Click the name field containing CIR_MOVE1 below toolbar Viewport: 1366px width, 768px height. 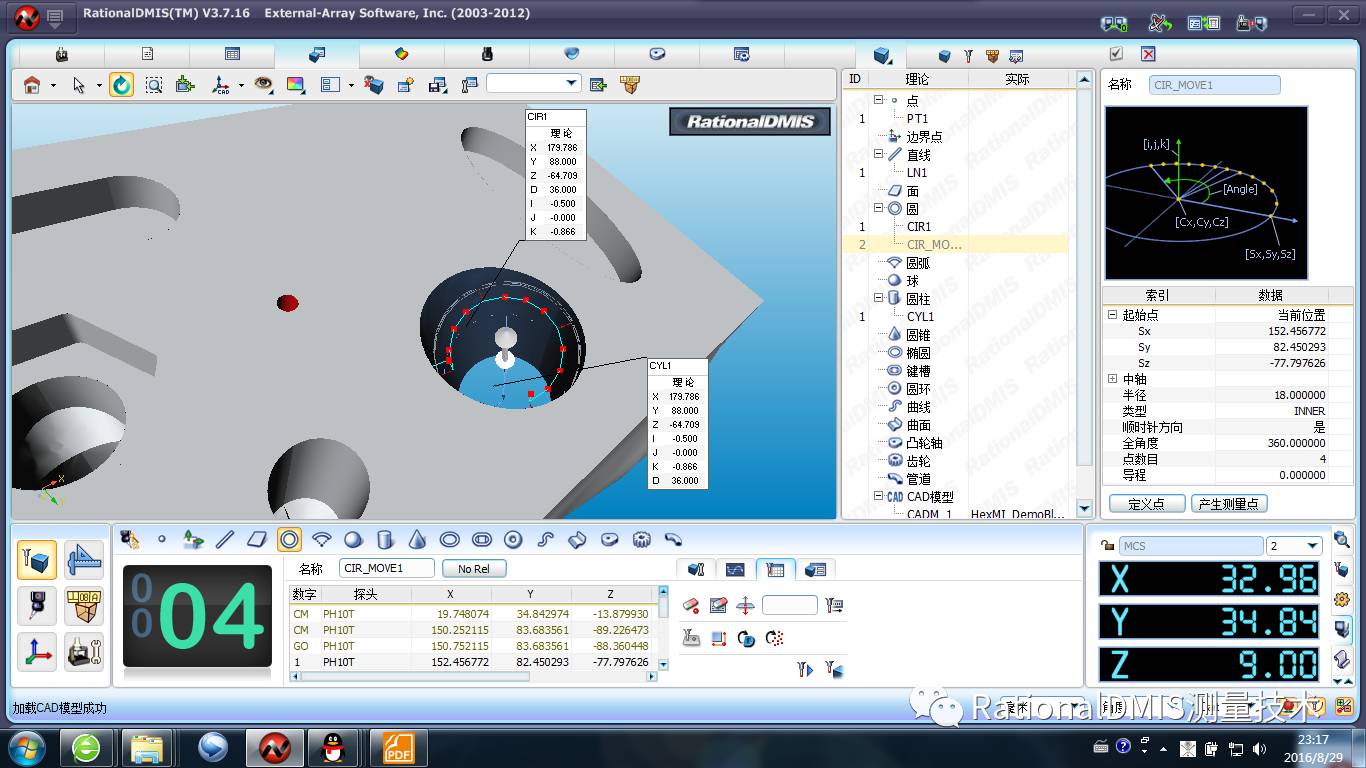point(387,568)
